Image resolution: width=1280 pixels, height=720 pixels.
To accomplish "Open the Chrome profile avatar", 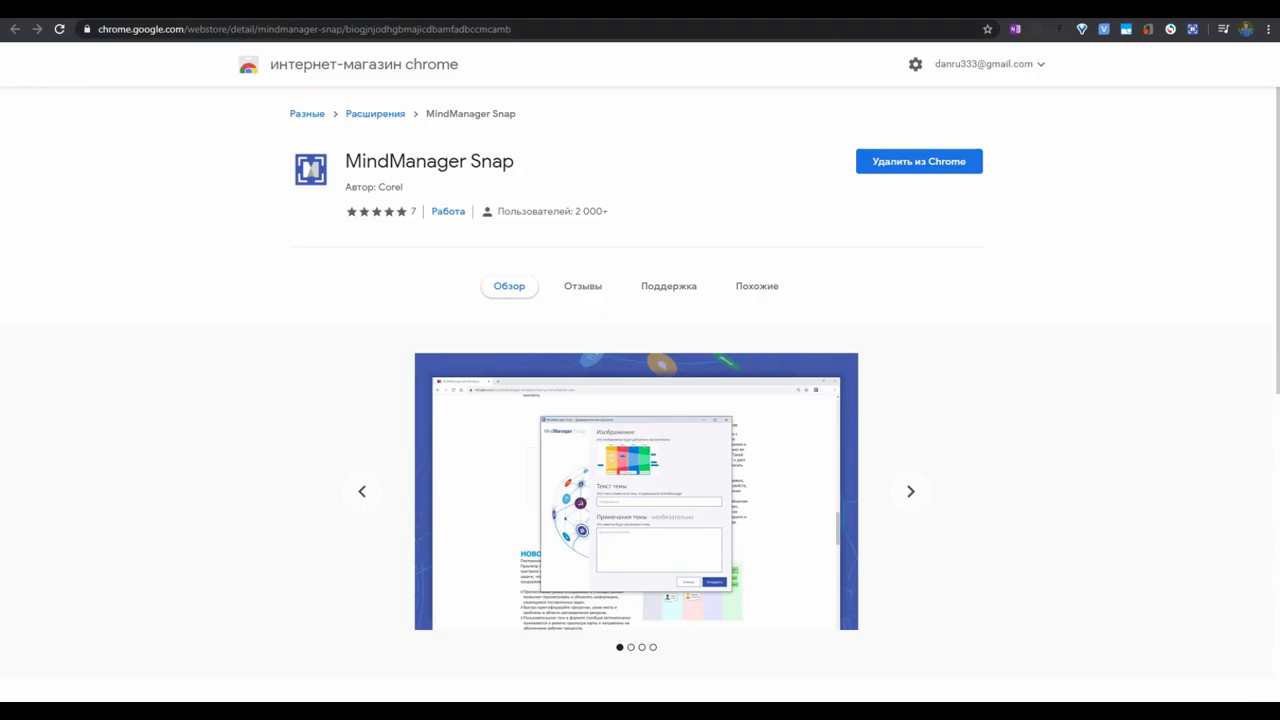I will tap(1246, 29).
